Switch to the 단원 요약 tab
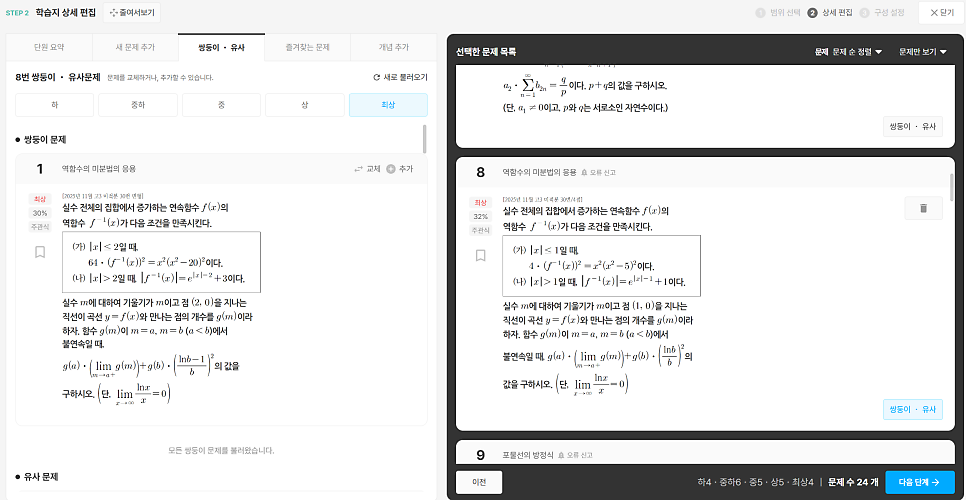This screenshot has height=500, width=966. click(49, 47)
